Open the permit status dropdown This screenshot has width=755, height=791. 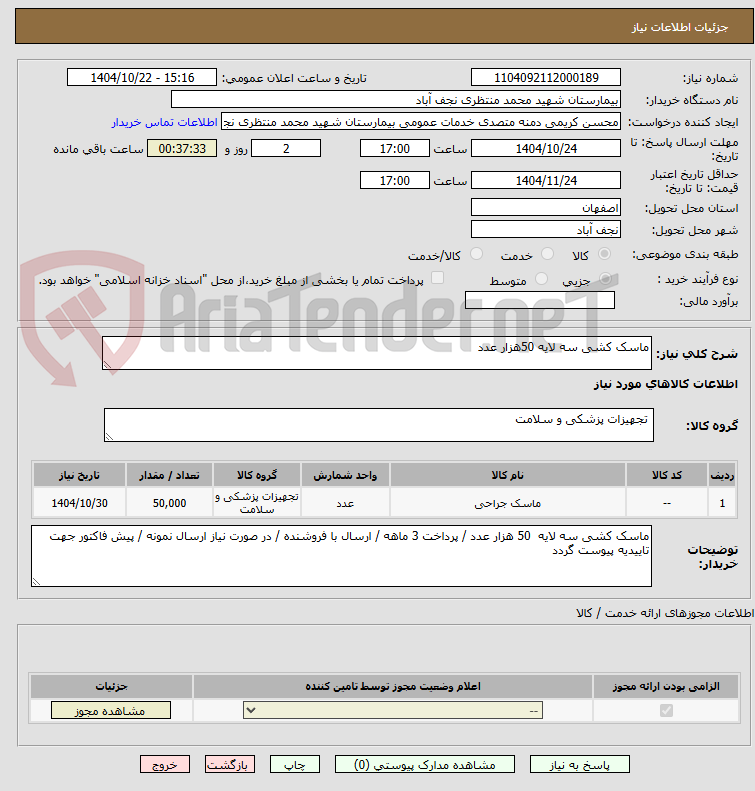click(393, 710)
